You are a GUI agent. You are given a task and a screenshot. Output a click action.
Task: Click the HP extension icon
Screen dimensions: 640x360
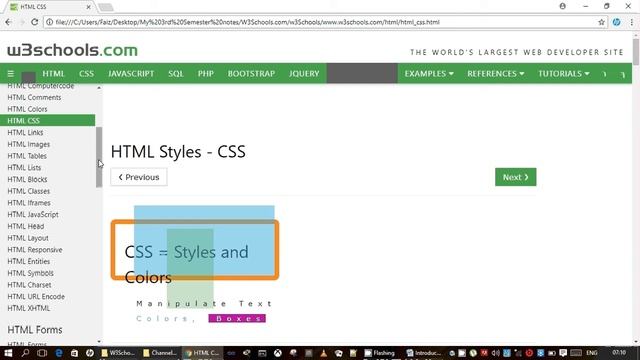click(616, 22)
